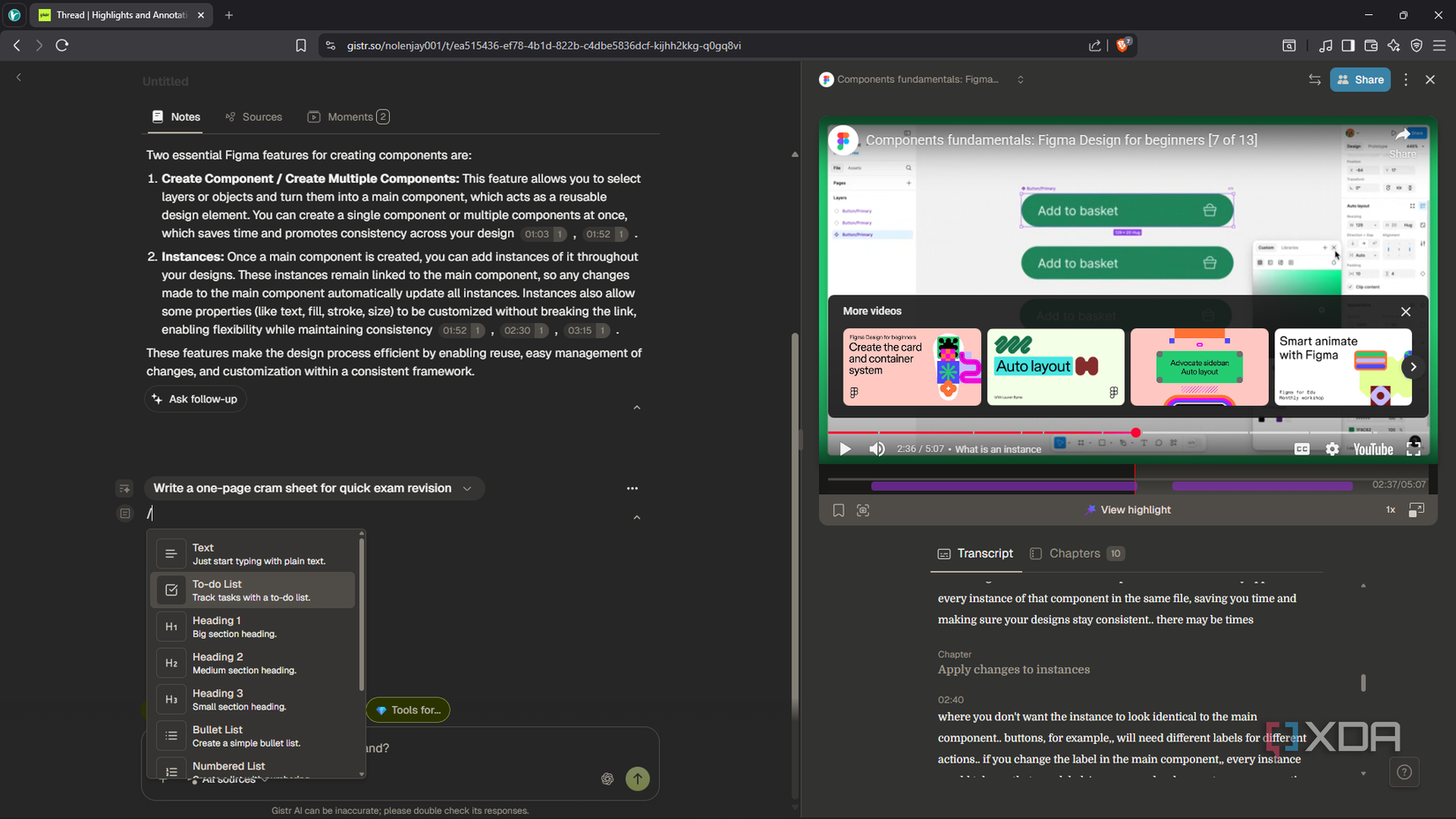1456x819 pixels.
Task: Bookmark this page in the address bar
Action: 301,46
